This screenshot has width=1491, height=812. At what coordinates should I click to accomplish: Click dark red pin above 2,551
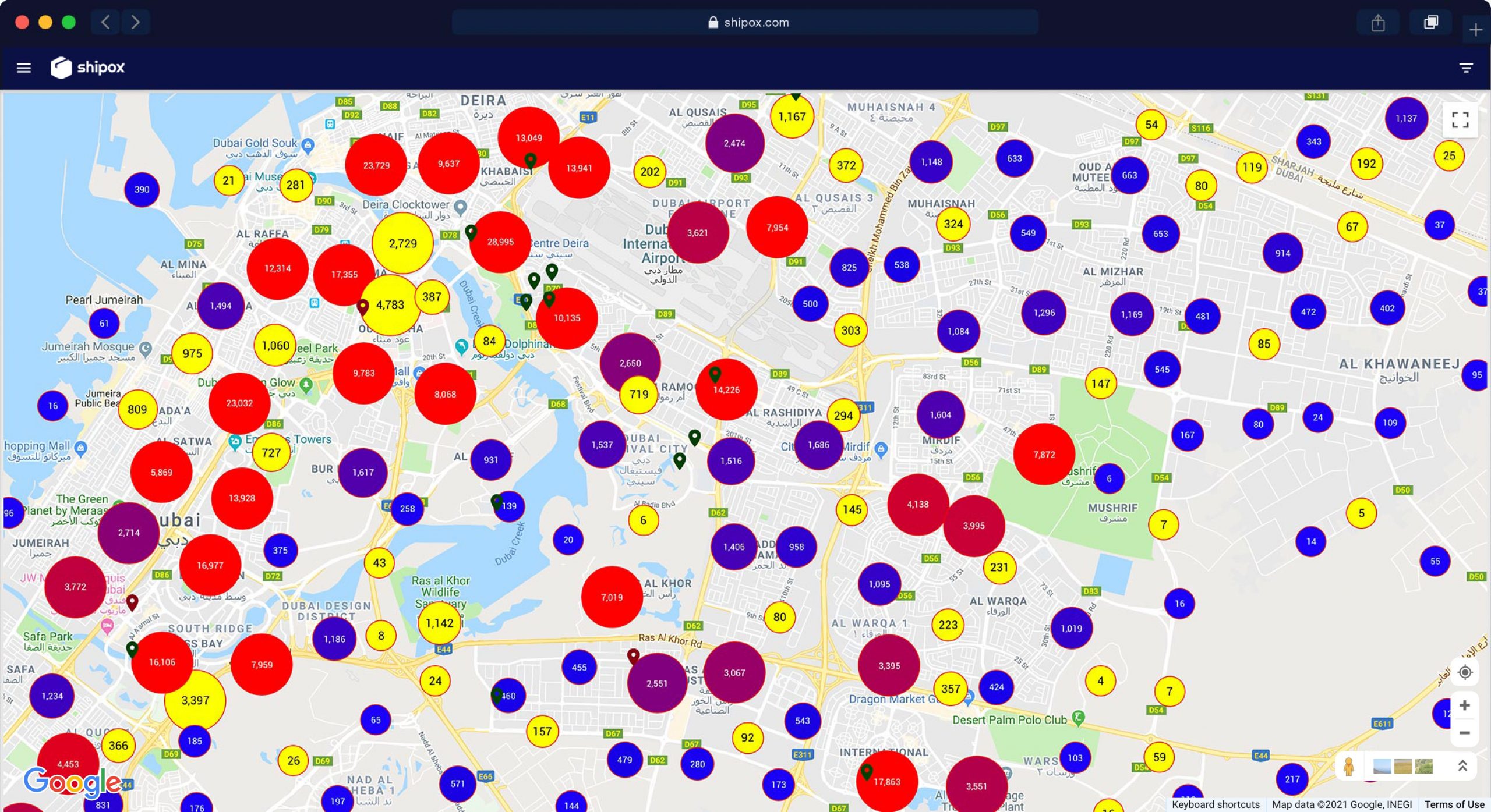pyautogui.click(x=633, y=657)
